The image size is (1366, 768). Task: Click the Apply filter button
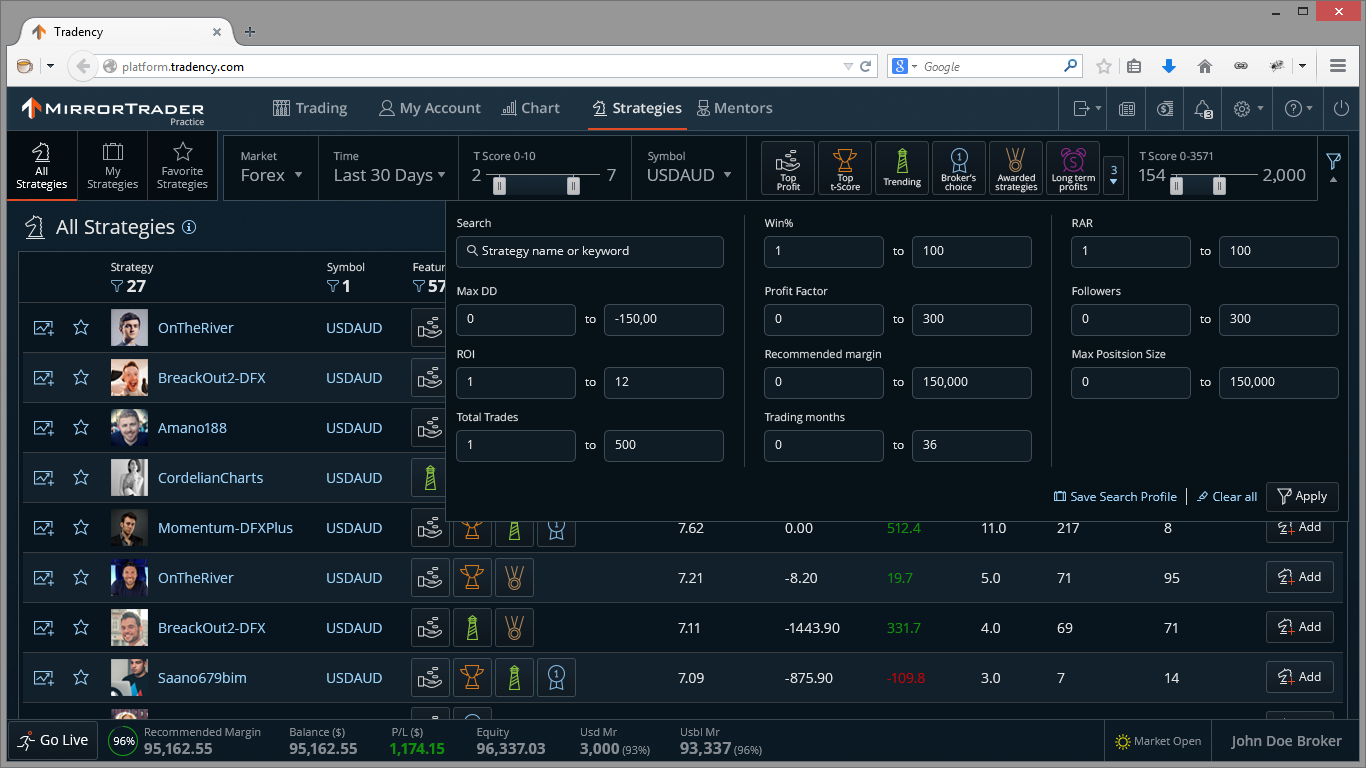[1302, 496]
